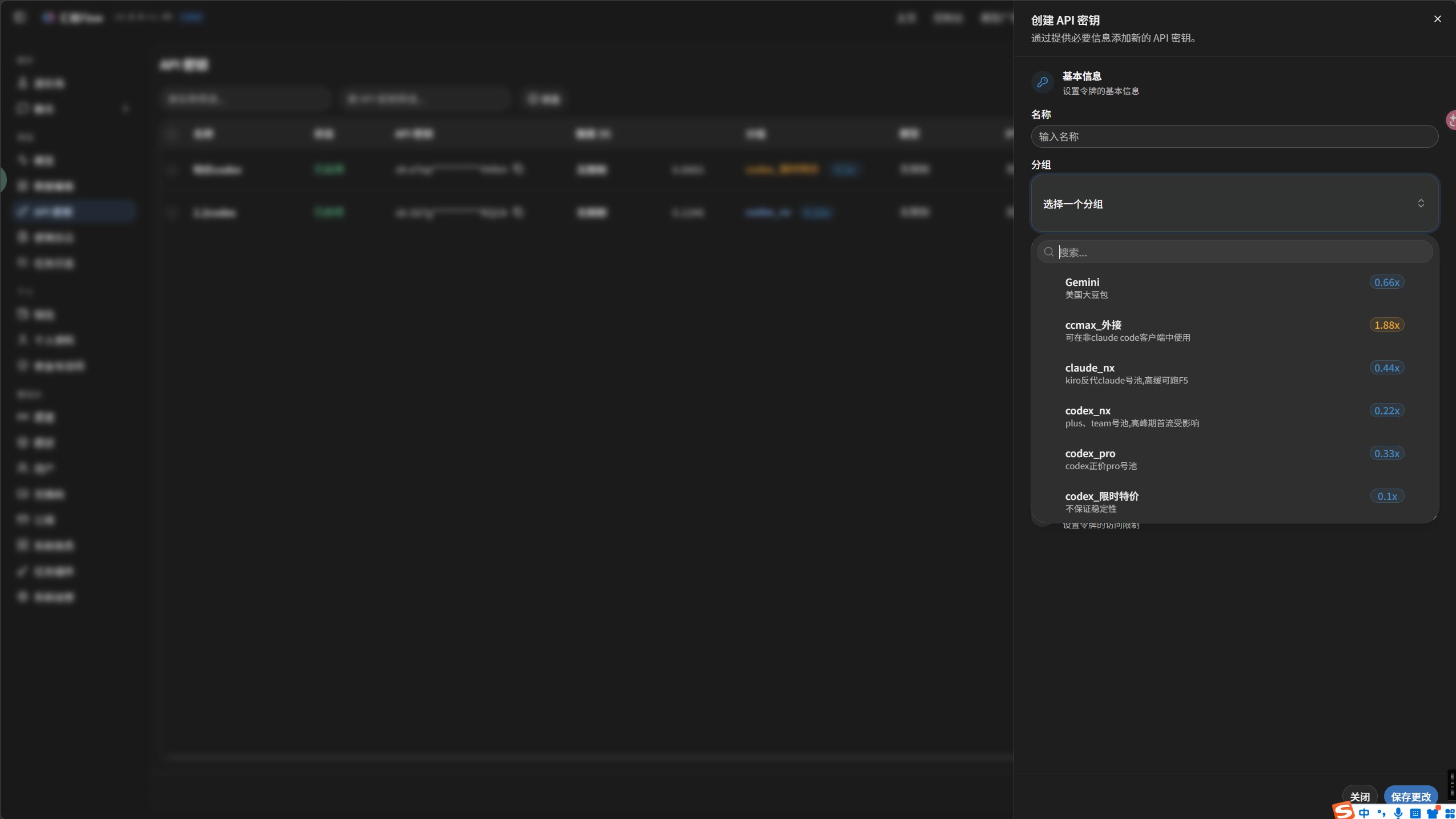This screenshot has height=819, width=1456.
Task: Click the text 可在非claude code客户端中使用
Action: click(1128, 337)
